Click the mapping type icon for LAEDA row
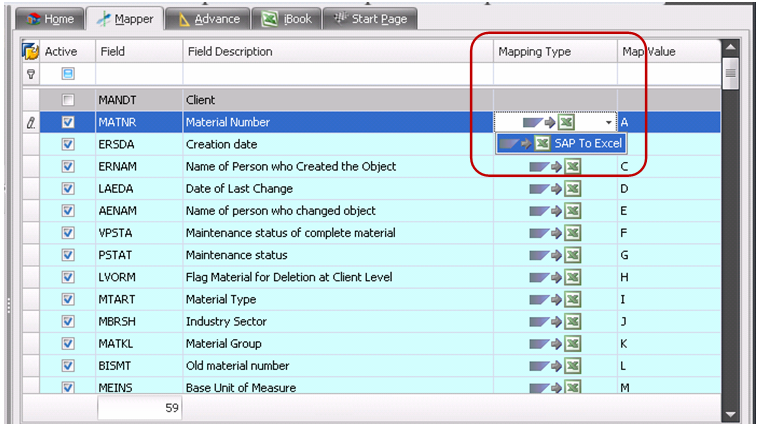Viewport: 759px width, 428px height. (x=555, y=188)
